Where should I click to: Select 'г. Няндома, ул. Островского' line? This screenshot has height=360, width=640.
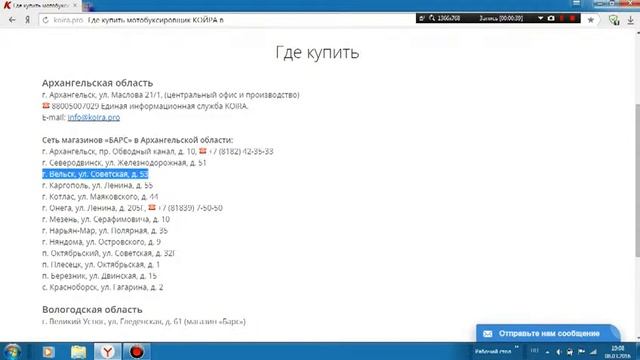coord(101,242)
